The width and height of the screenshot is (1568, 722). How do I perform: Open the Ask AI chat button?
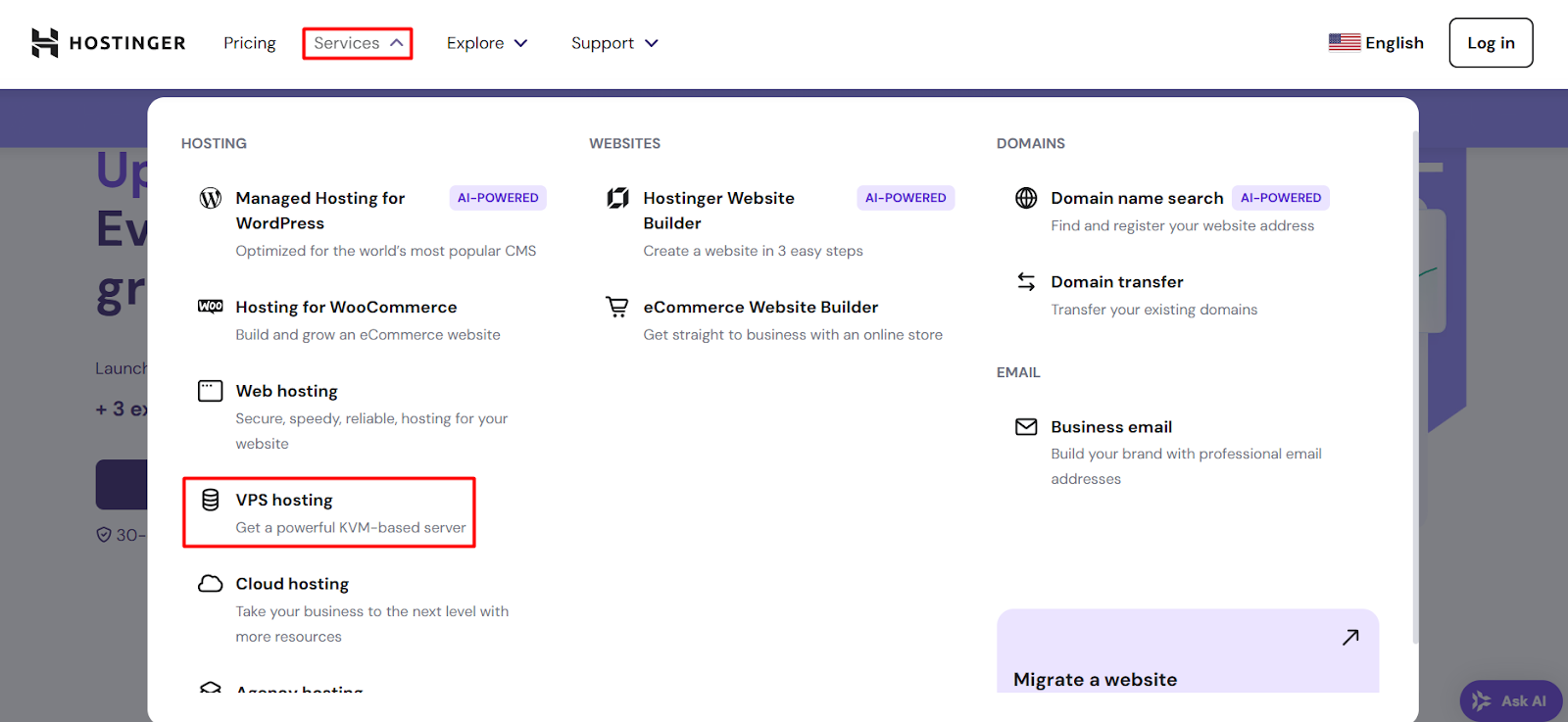coord(1510,700)
